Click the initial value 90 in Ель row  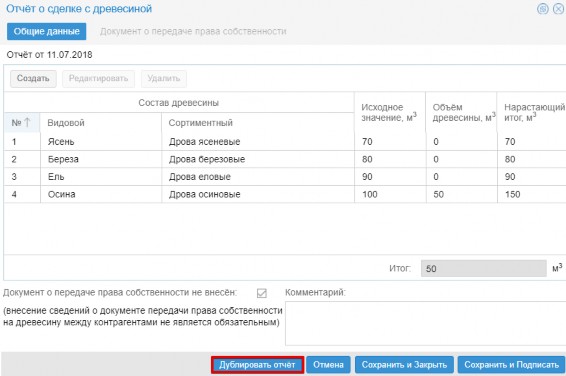click(x=390, y=177)
